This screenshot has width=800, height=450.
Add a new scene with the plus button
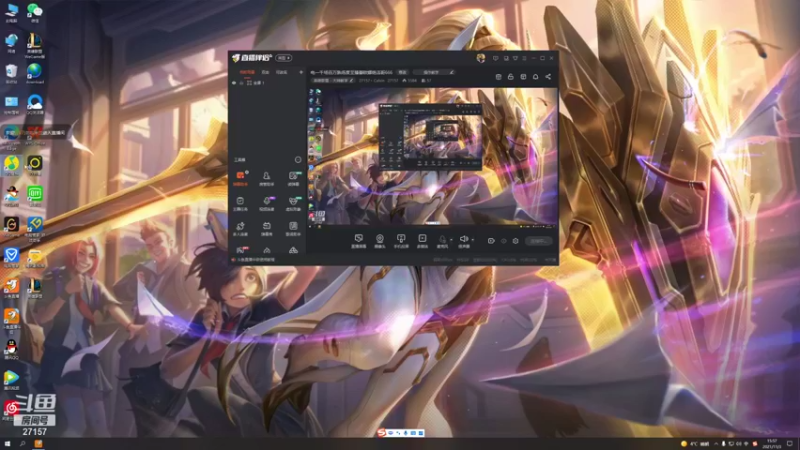pyautogui.click(x=301, y=72)
